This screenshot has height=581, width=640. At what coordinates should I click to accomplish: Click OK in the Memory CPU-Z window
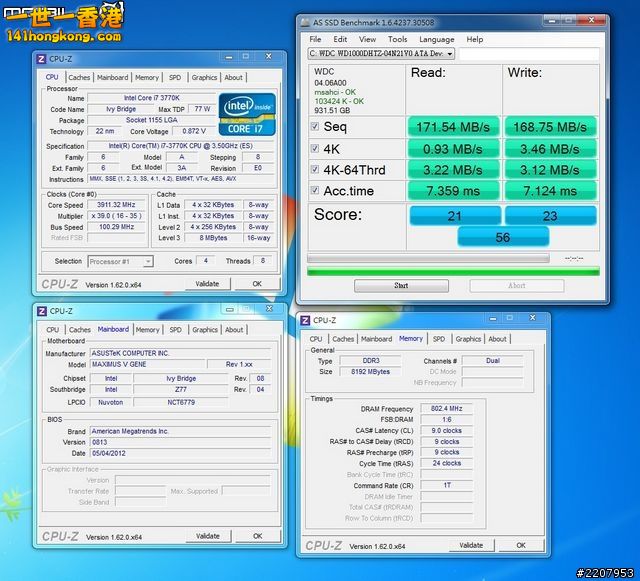pos(520,546)
